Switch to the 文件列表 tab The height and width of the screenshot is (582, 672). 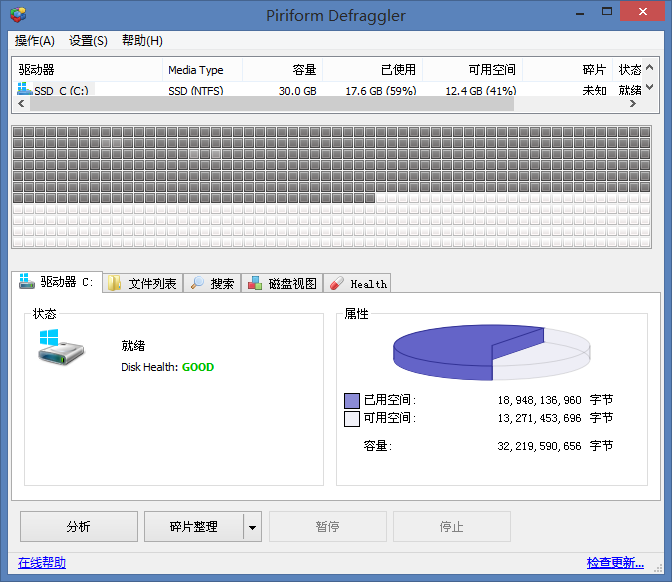(143, 283)
